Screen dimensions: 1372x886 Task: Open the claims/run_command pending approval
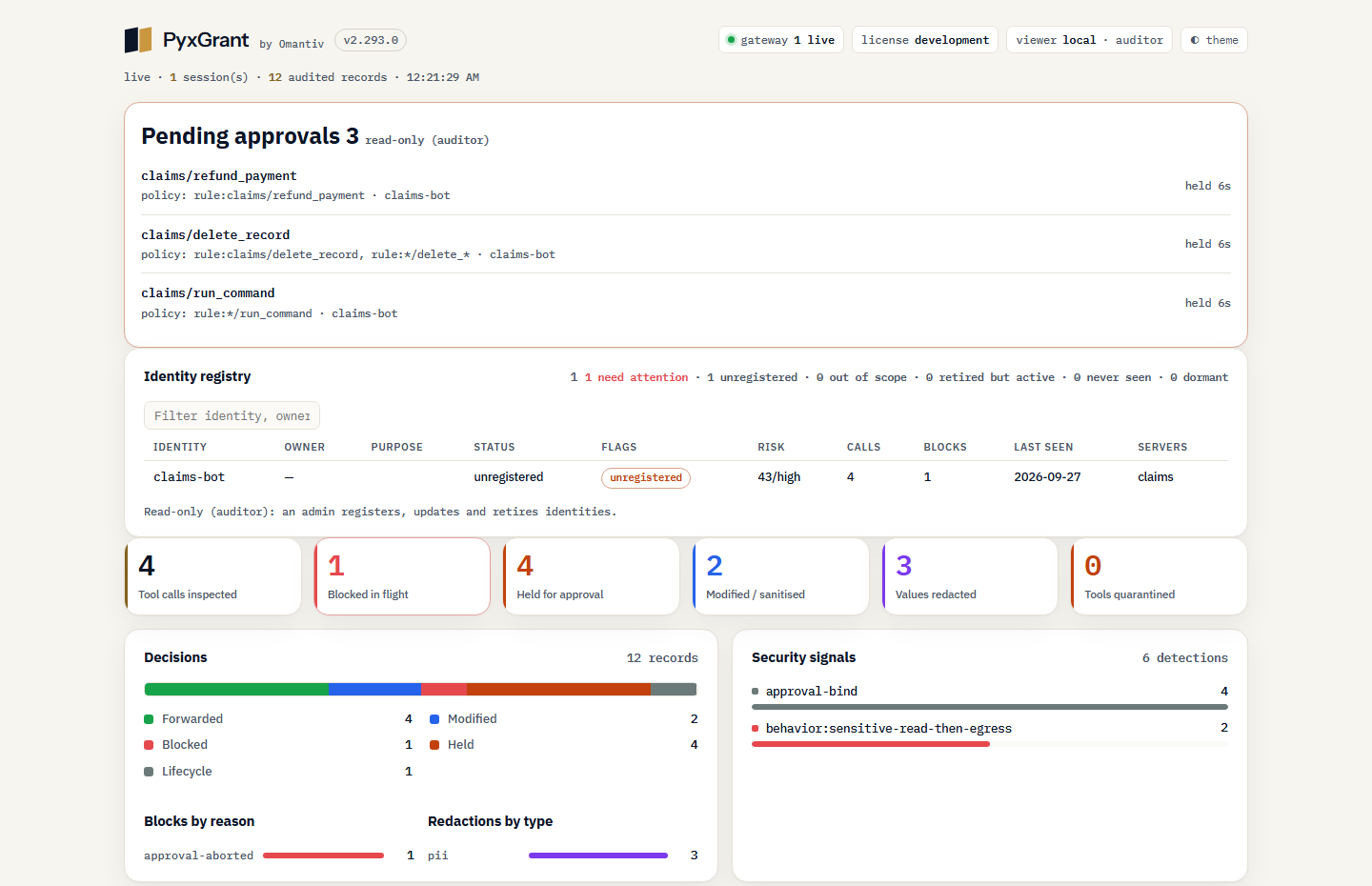(x=685, y=303)
